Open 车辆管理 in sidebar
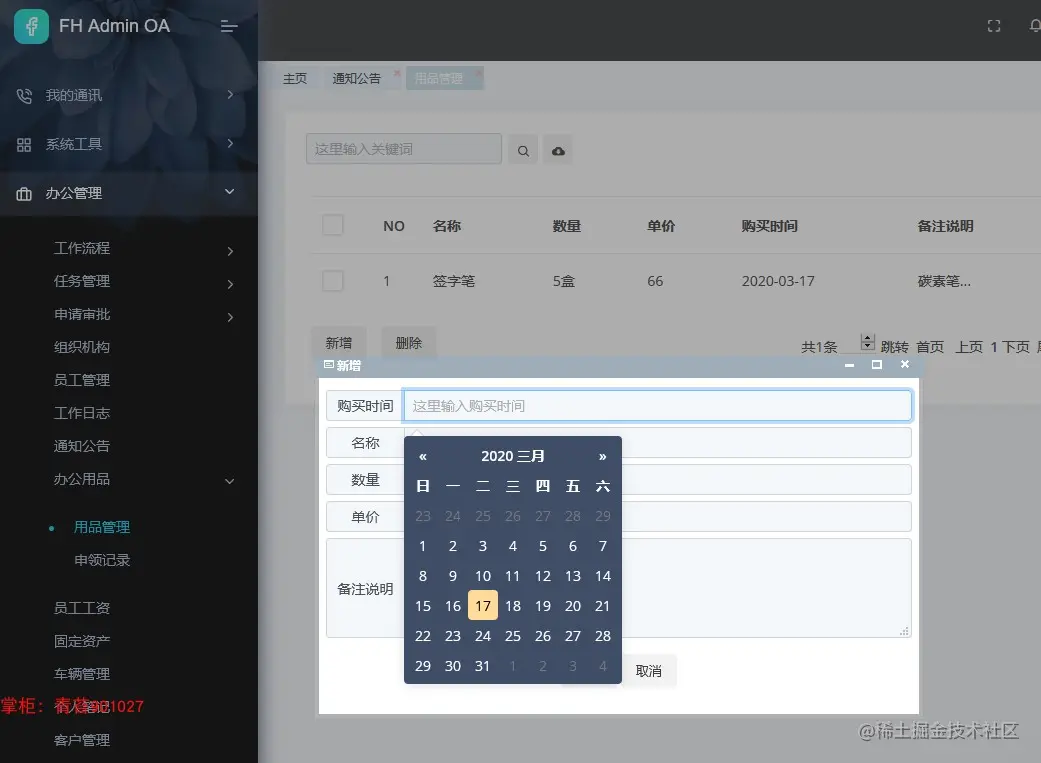The width and height of the screenshot is (1041, 763). point(82,674)
